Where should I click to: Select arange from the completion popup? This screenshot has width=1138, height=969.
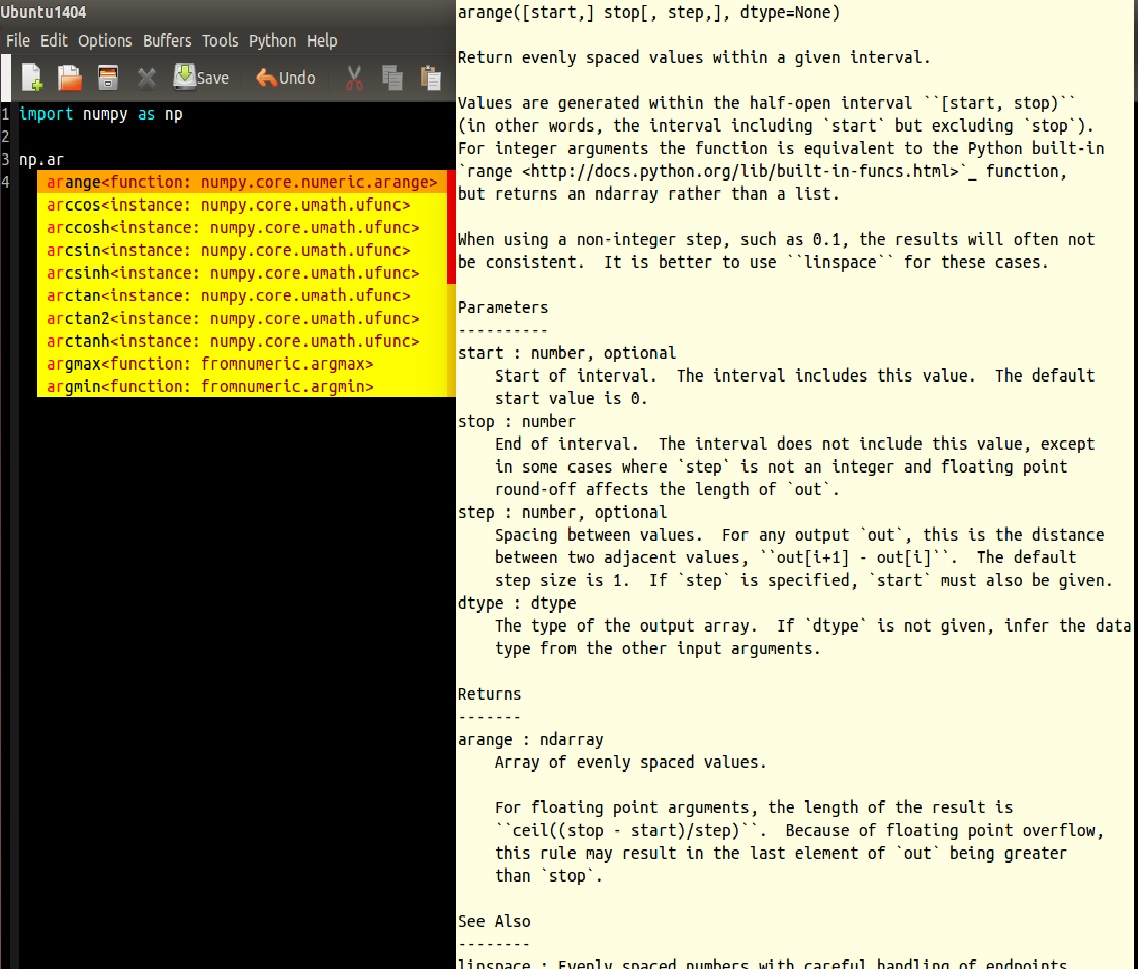pos(150,182)
